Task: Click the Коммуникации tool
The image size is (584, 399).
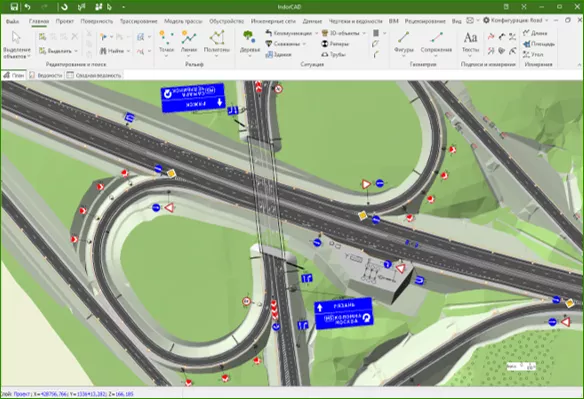Action: (x=289, y=33)
